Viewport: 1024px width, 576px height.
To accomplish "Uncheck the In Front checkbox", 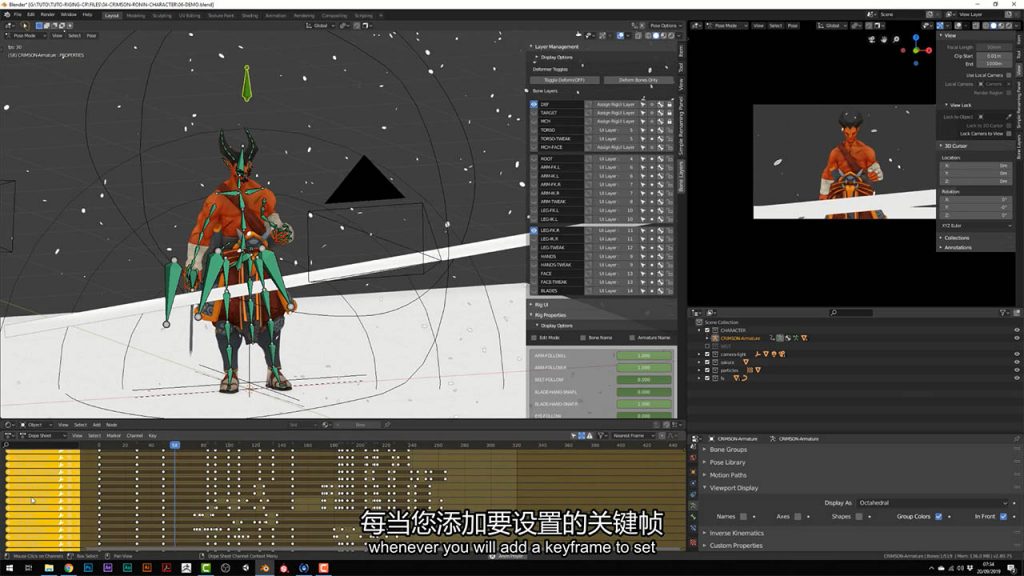I will [1004, 517].
